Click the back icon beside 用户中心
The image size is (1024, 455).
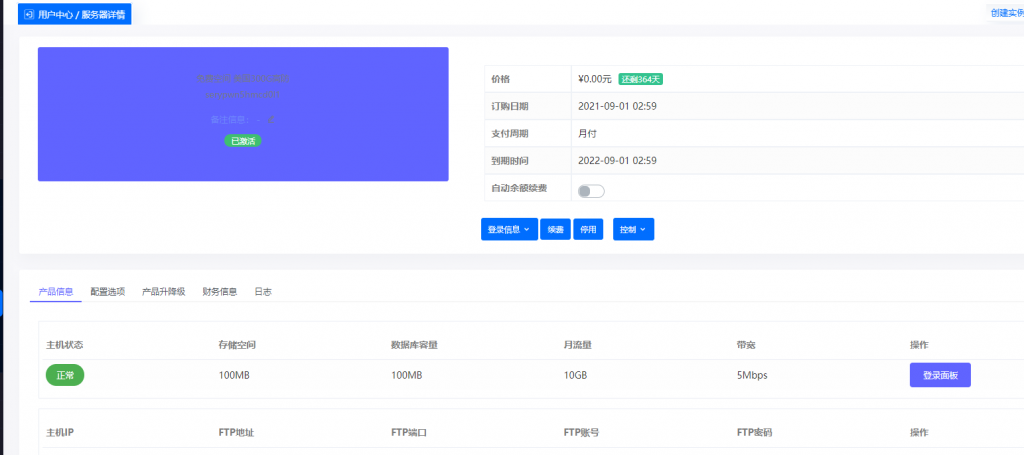(29, 15)
